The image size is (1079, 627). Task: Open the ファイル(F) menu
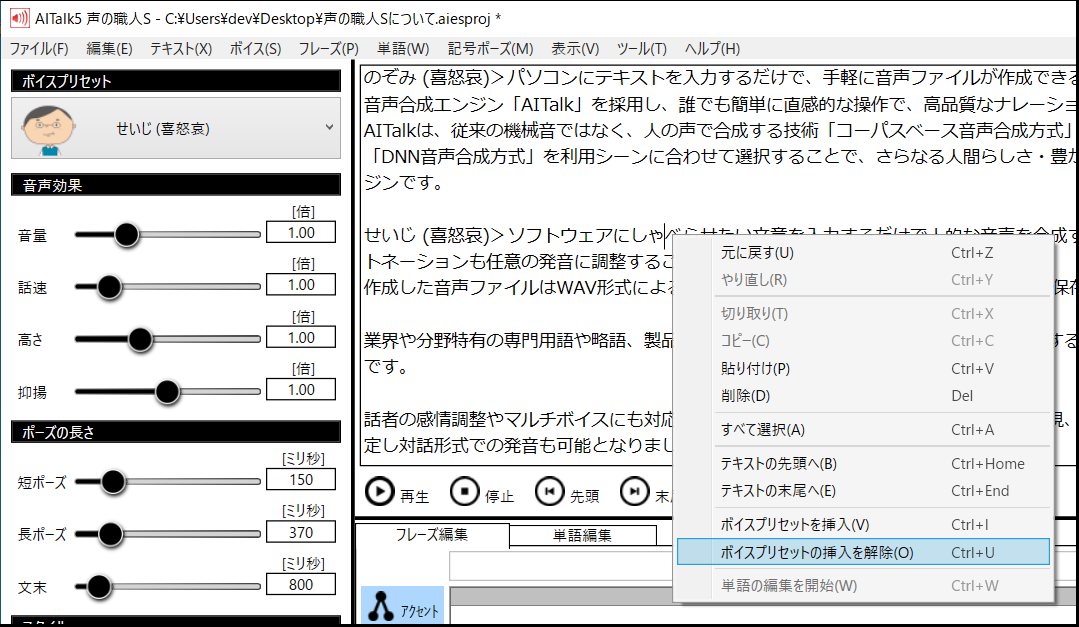[39, 49]
